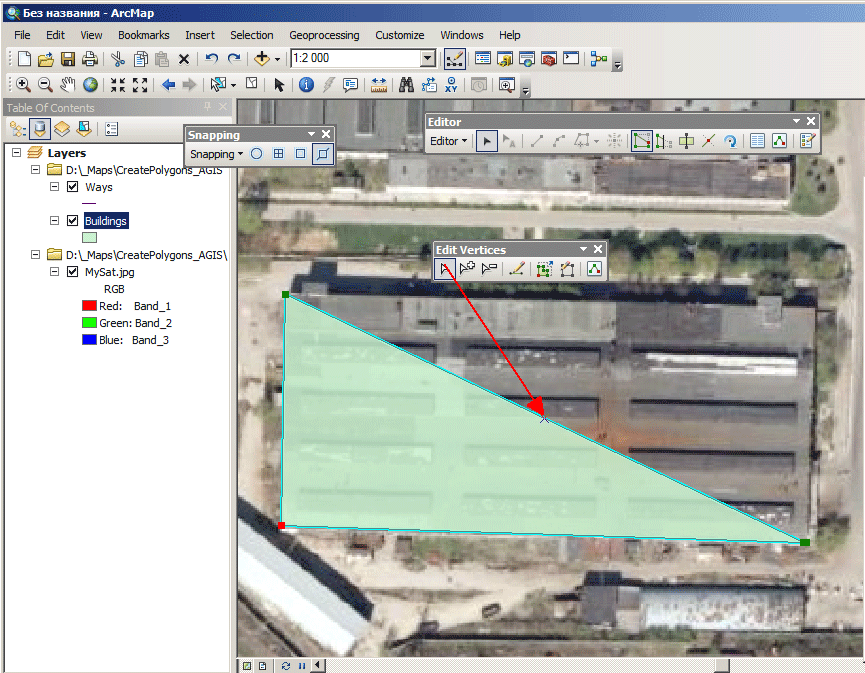Open the Snapping dropdown menu

pos(216,154)
